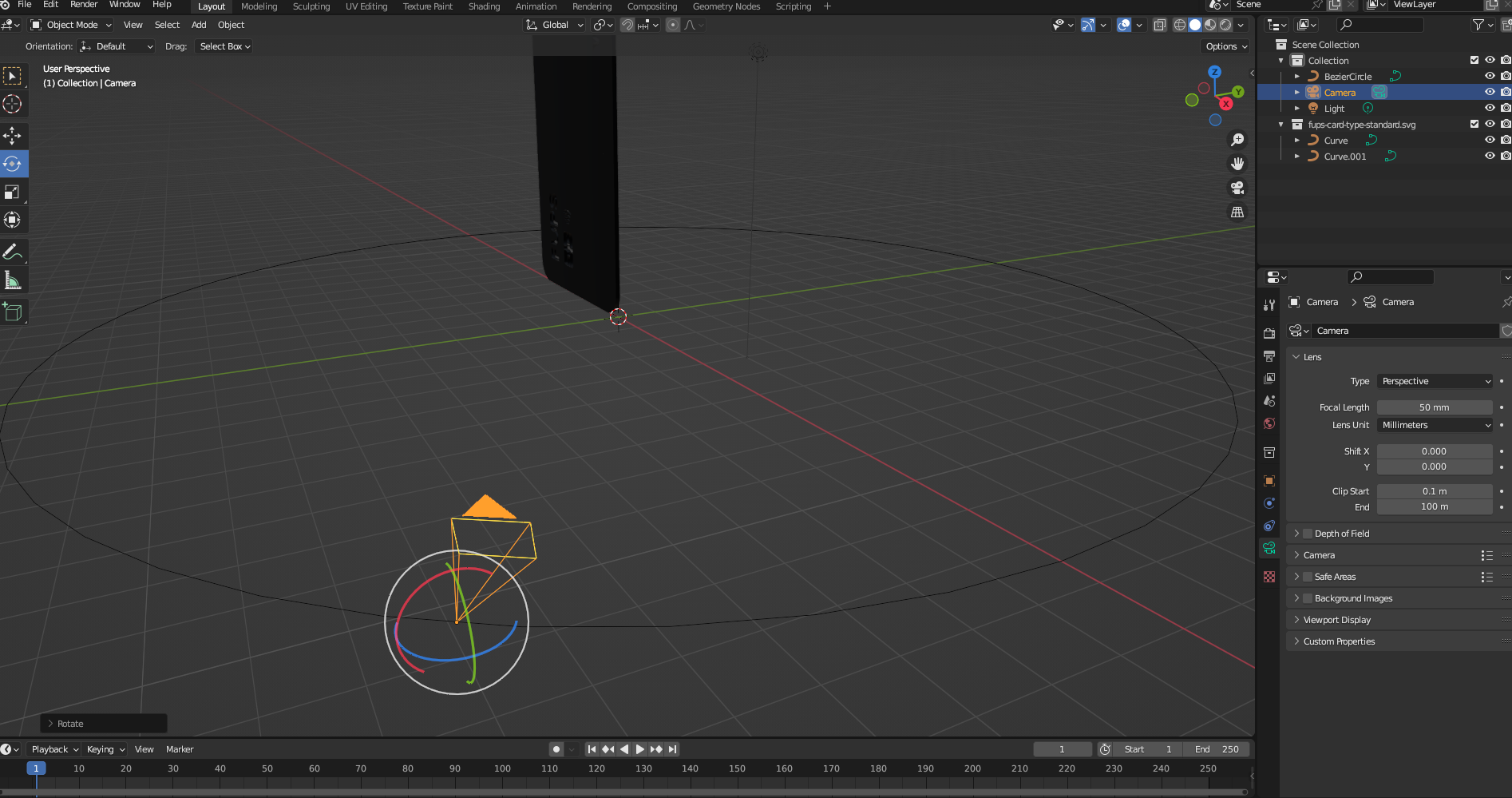Image resolution: width=1512 pixels, height=798 pixels.
Task: Open the timeline Marker menu
Action: coord(180,749)
